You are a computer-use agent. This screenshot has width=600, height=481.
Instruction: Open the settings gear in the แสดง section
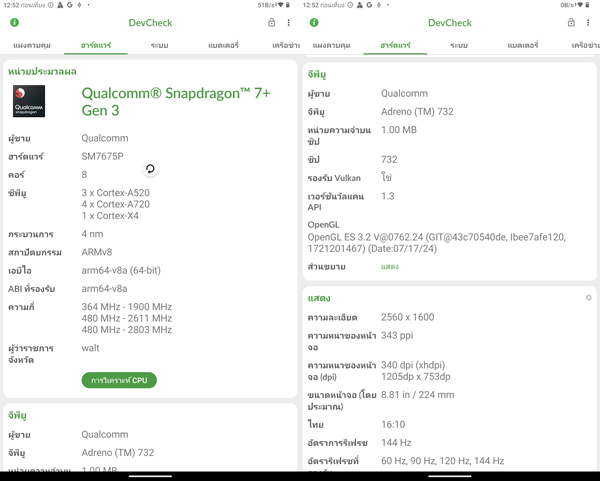pyautogui.click(x=588, y=298)
